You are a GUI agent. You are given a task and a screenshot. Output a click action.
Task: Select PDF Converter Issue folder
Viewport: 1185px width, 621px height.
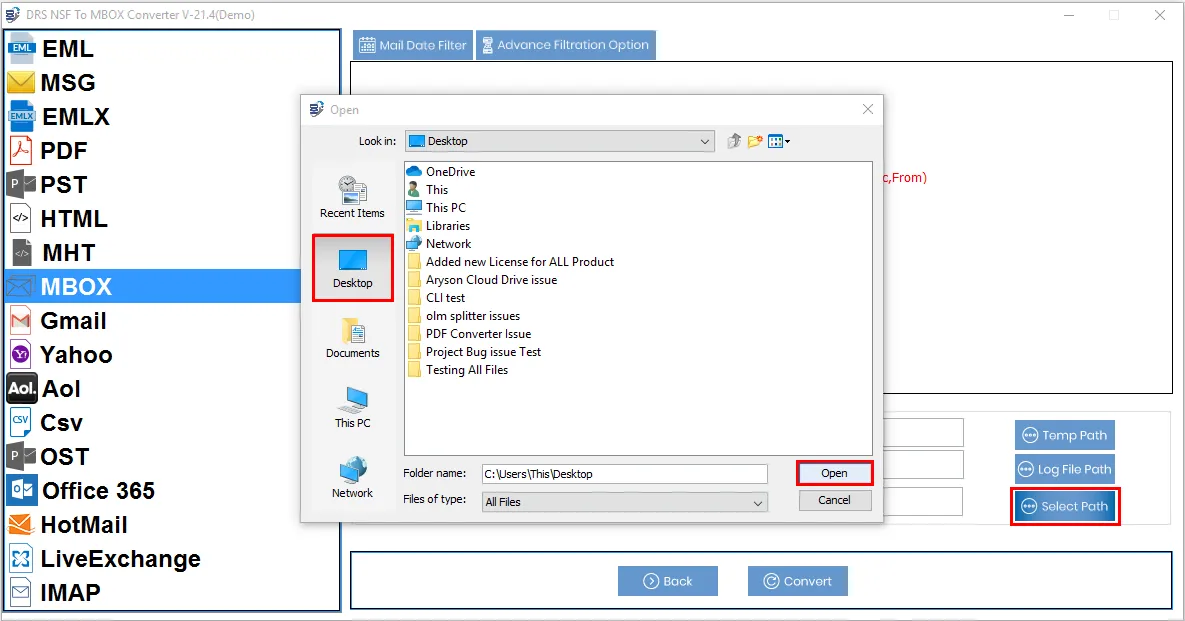(469, 334)
